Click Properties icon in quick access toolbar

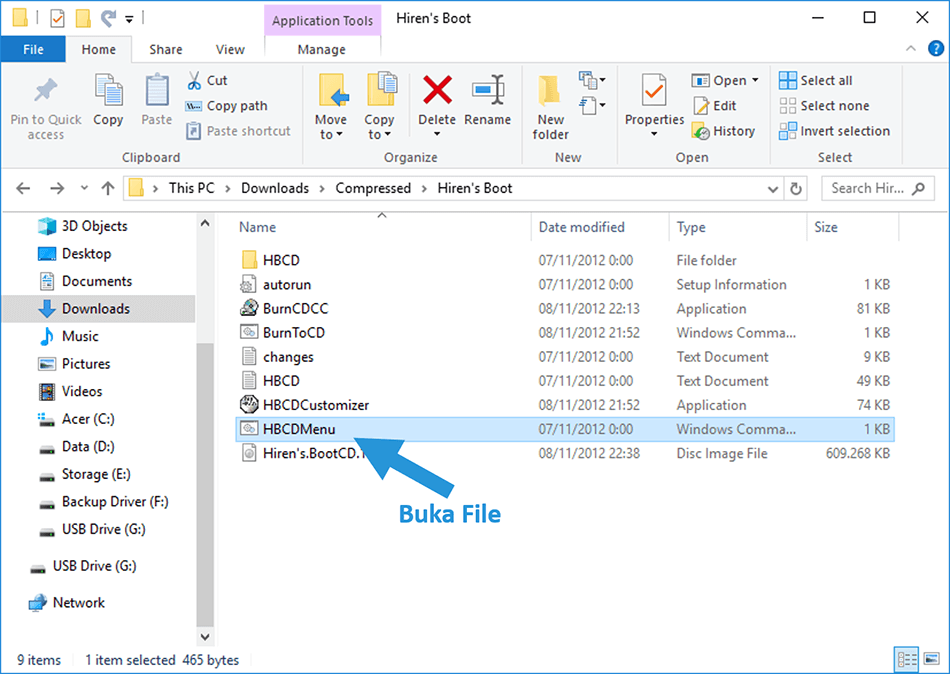pyautogui.click(x=57, y=18)
